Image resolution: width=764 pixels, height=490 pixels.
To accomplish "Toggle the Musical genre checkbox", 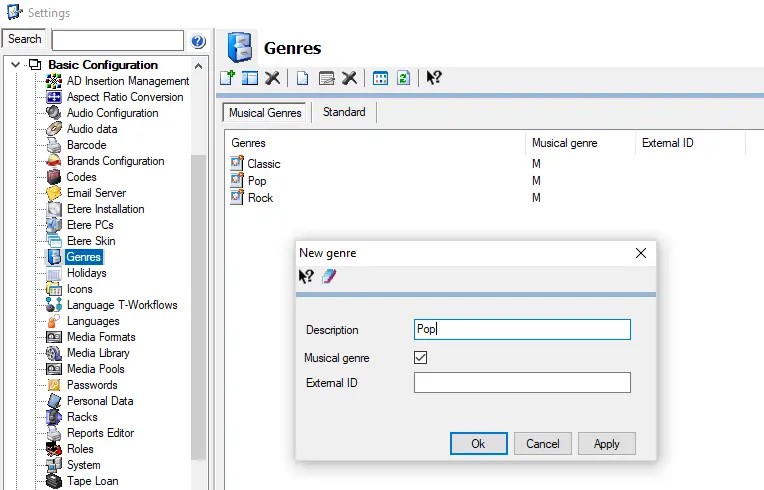I will (x=421, y=358).
